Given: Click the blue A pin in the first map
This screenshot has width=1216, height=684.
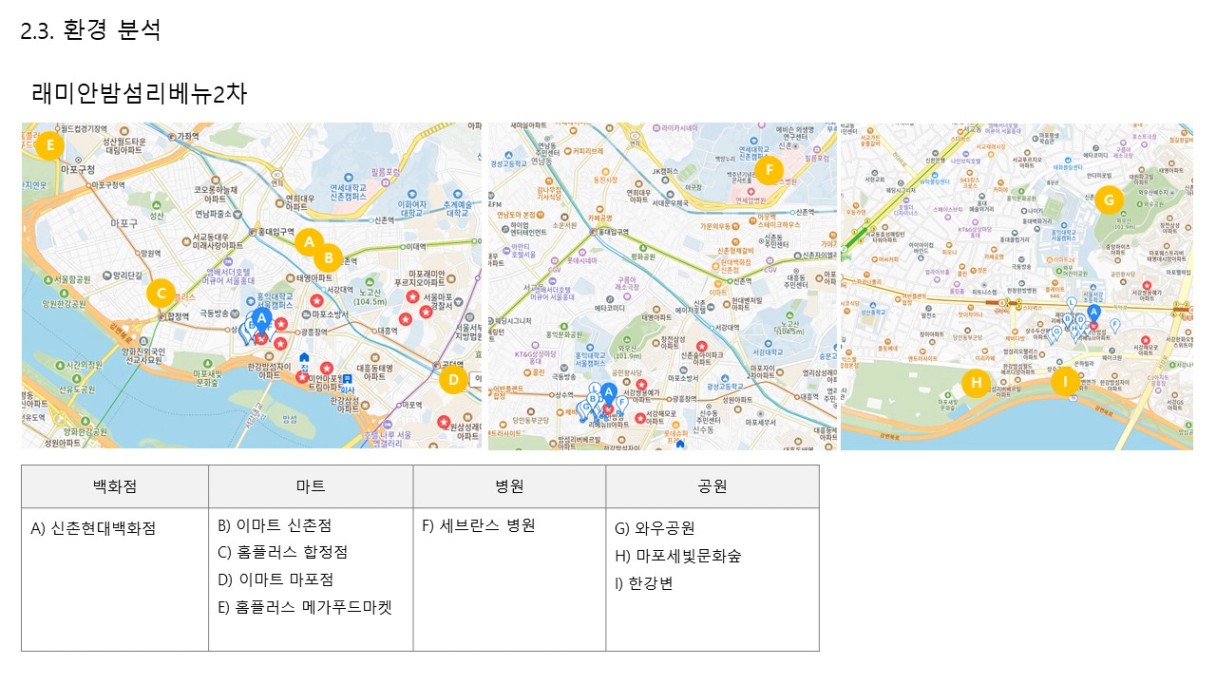Looking at the screenshot, I should (262, 319).
